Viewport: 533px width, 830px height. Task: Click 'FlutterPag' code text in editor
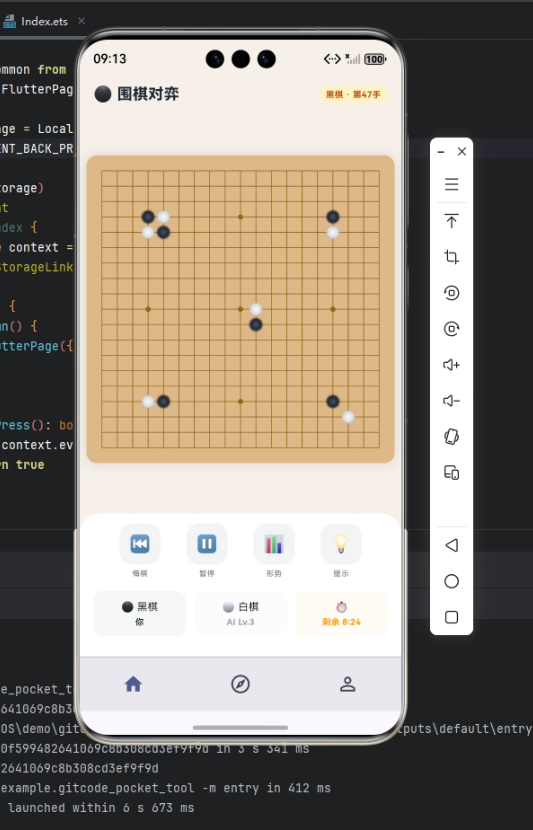click(x=37, y=89)
